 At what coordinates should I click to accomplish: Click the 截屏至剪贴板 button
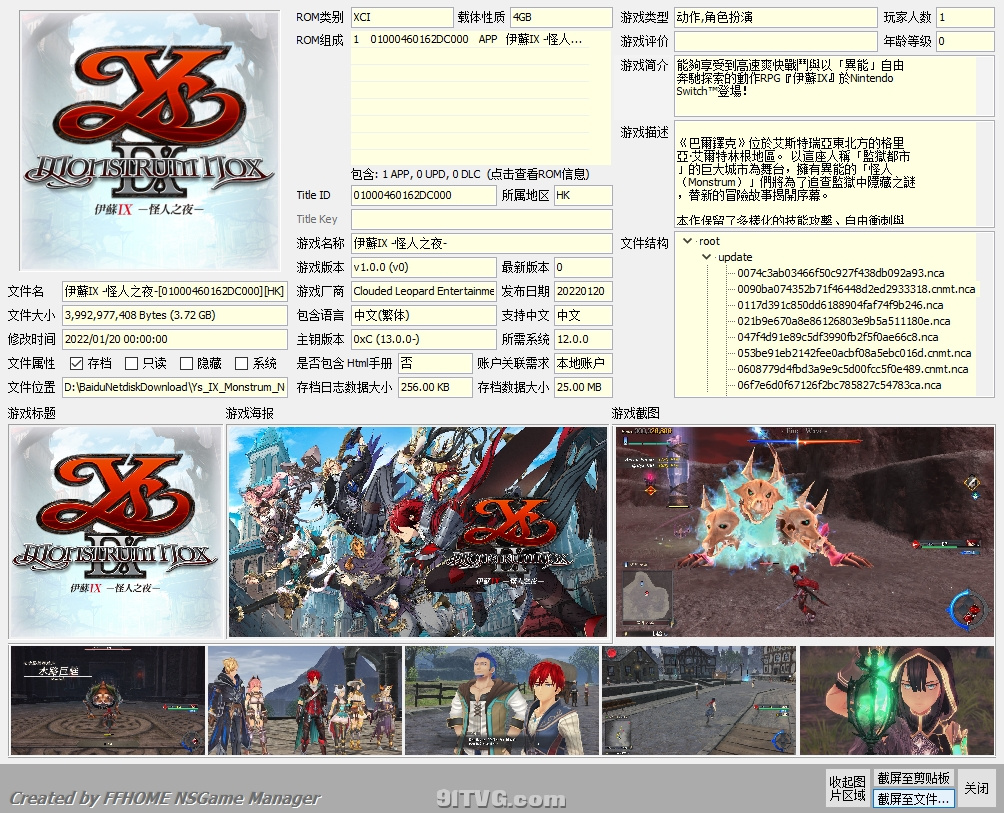[x=913, y=778]
